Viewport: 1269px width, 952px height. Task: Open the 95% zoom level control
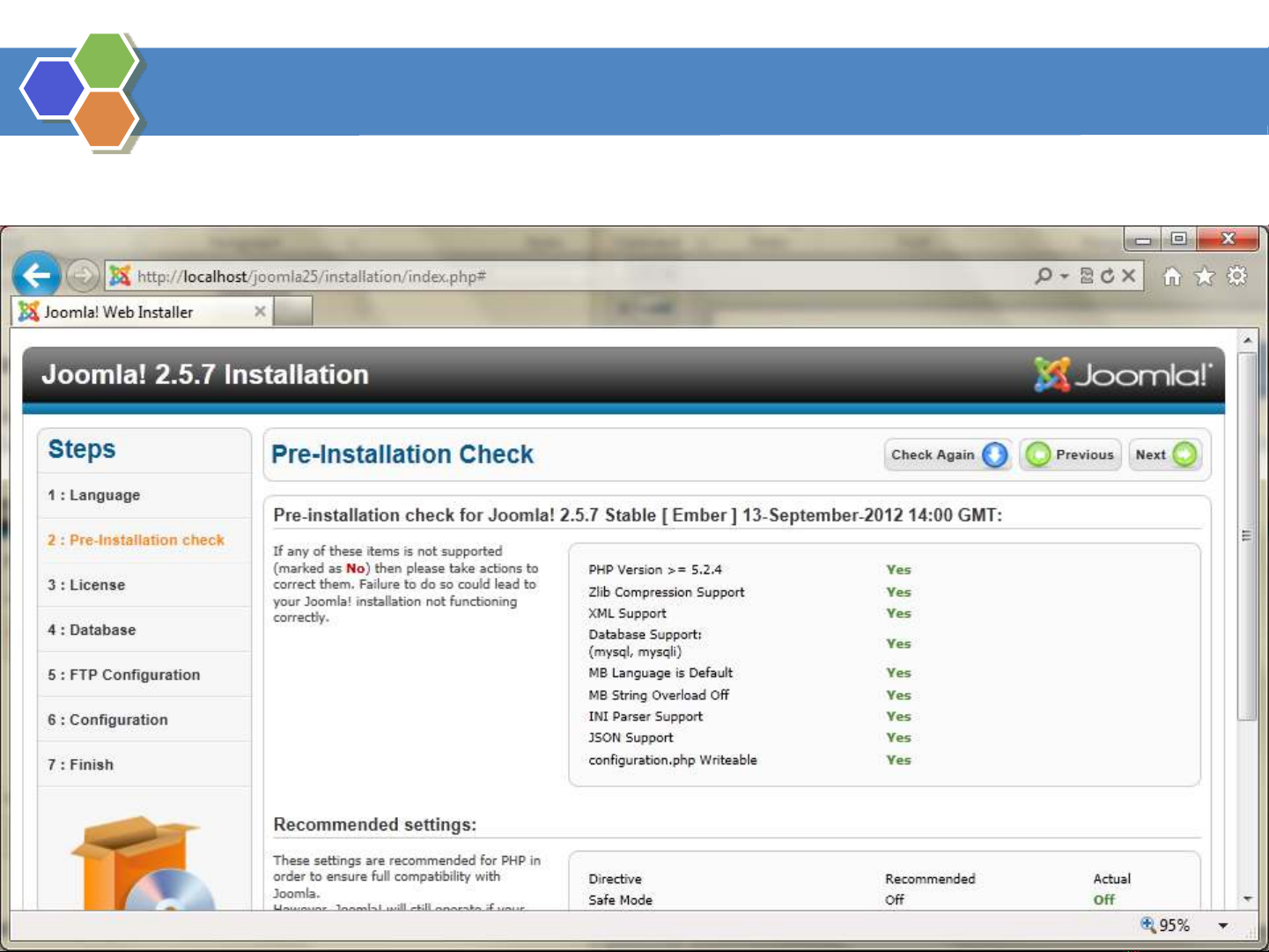pyautogui.click(x=1165, y=925)
